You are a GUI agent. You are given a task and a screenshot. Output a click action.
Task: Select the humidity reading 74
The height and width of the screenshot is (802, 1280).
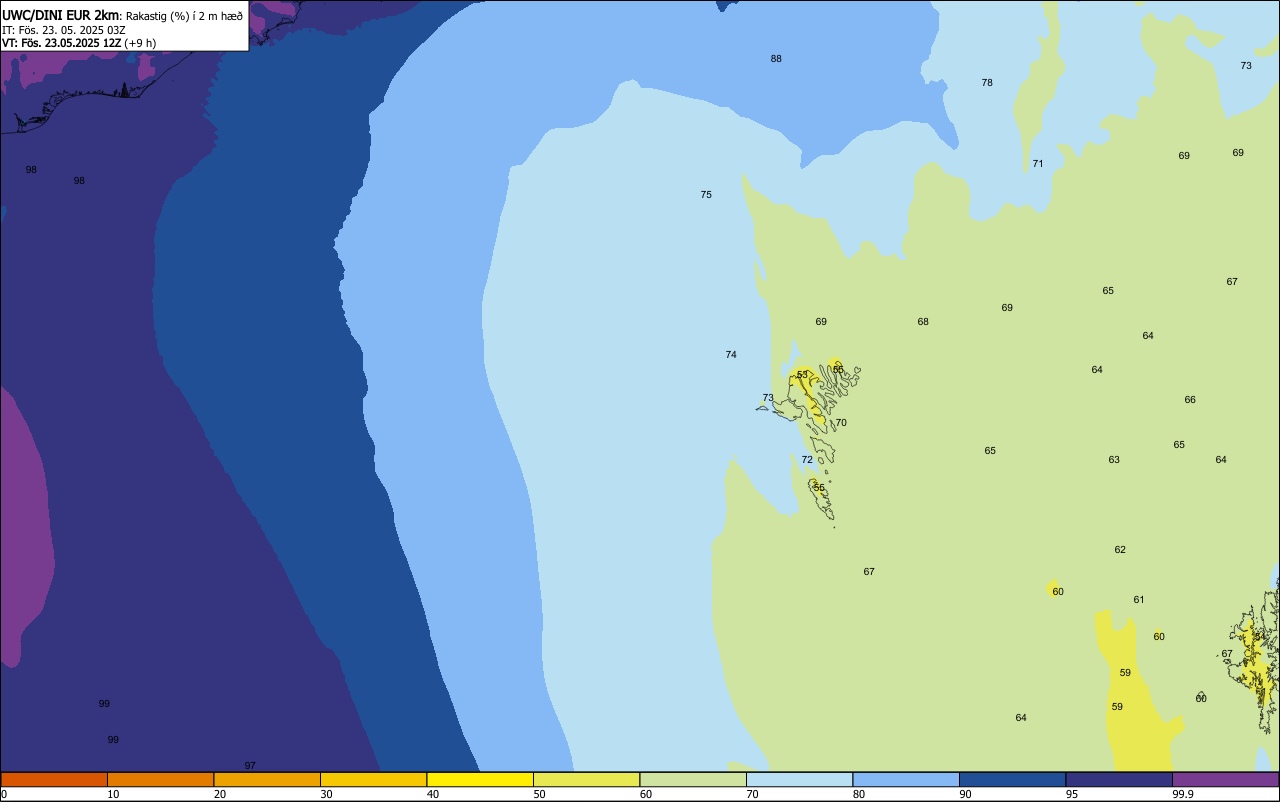click(731, 355)
